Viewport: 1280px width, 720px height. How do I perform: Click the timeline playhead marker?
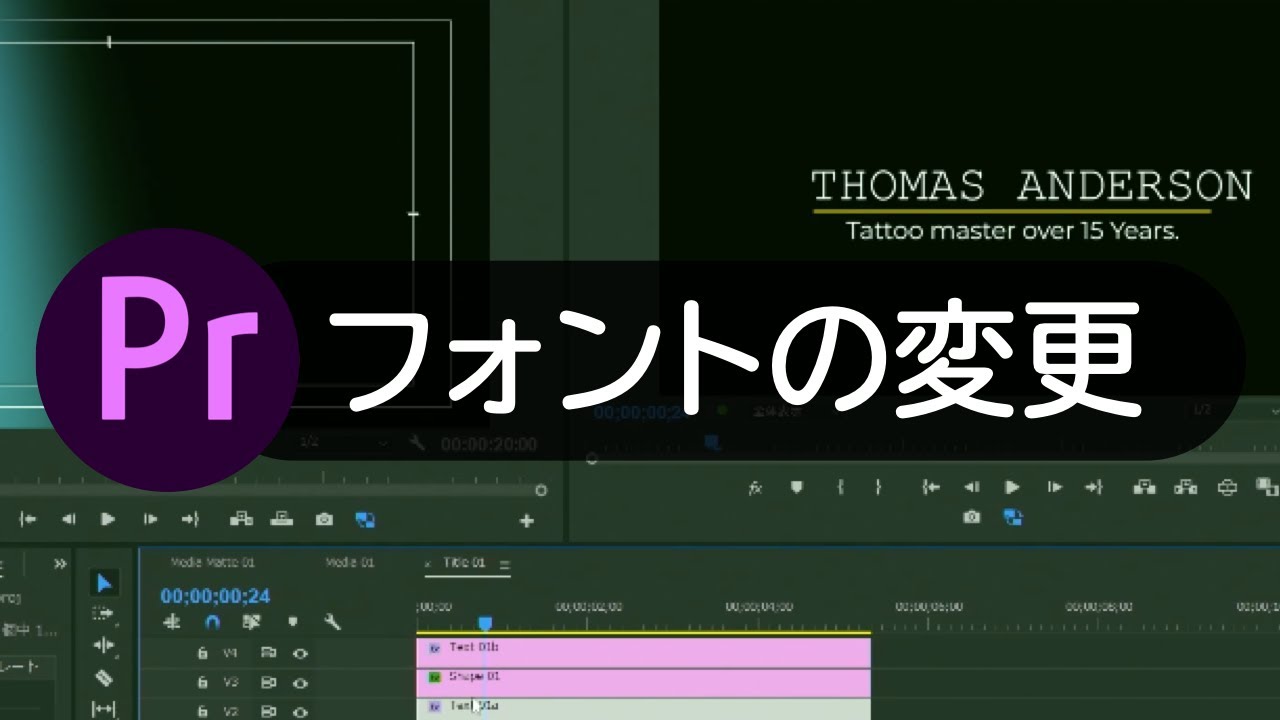tap(485, 624)
